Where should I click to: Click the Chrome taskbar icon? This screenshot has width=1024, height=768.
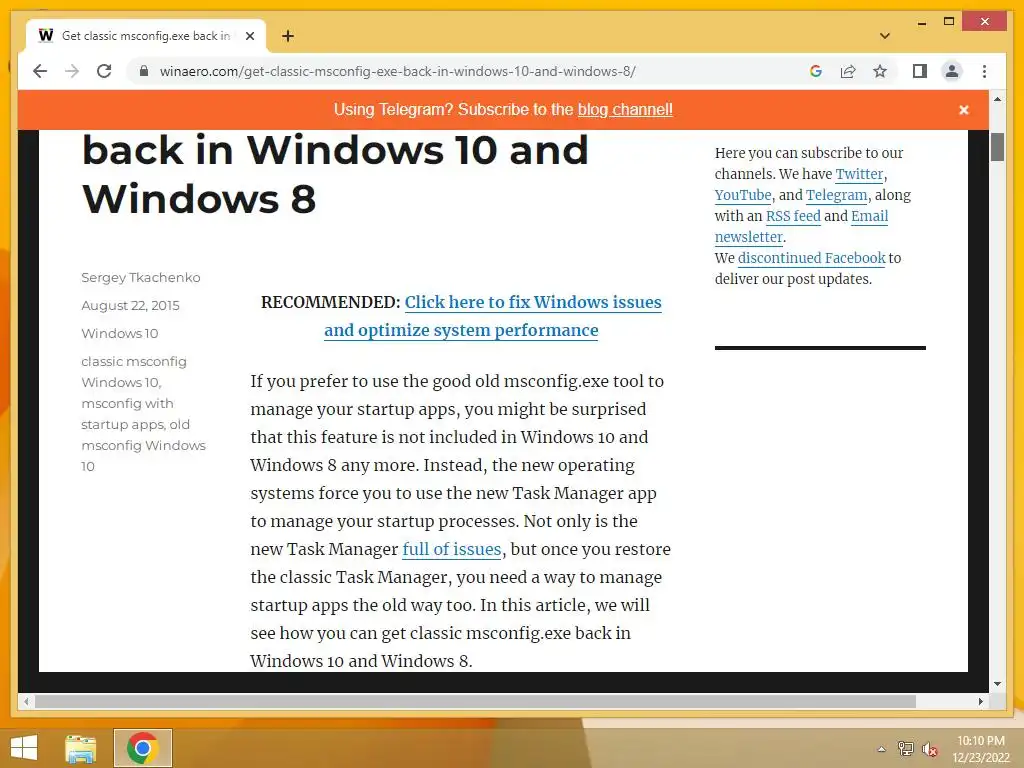click(142, 748)
